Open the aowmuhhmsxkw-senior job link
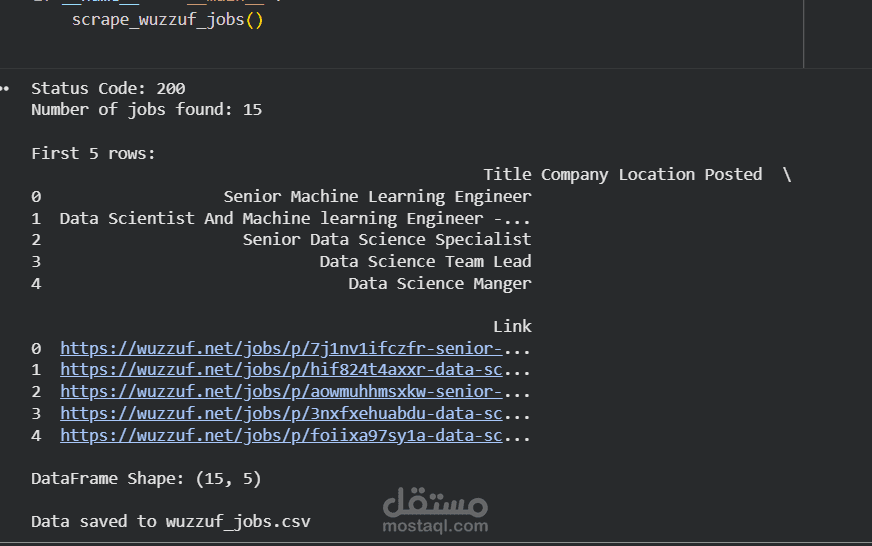 click(x=281, y=392)
